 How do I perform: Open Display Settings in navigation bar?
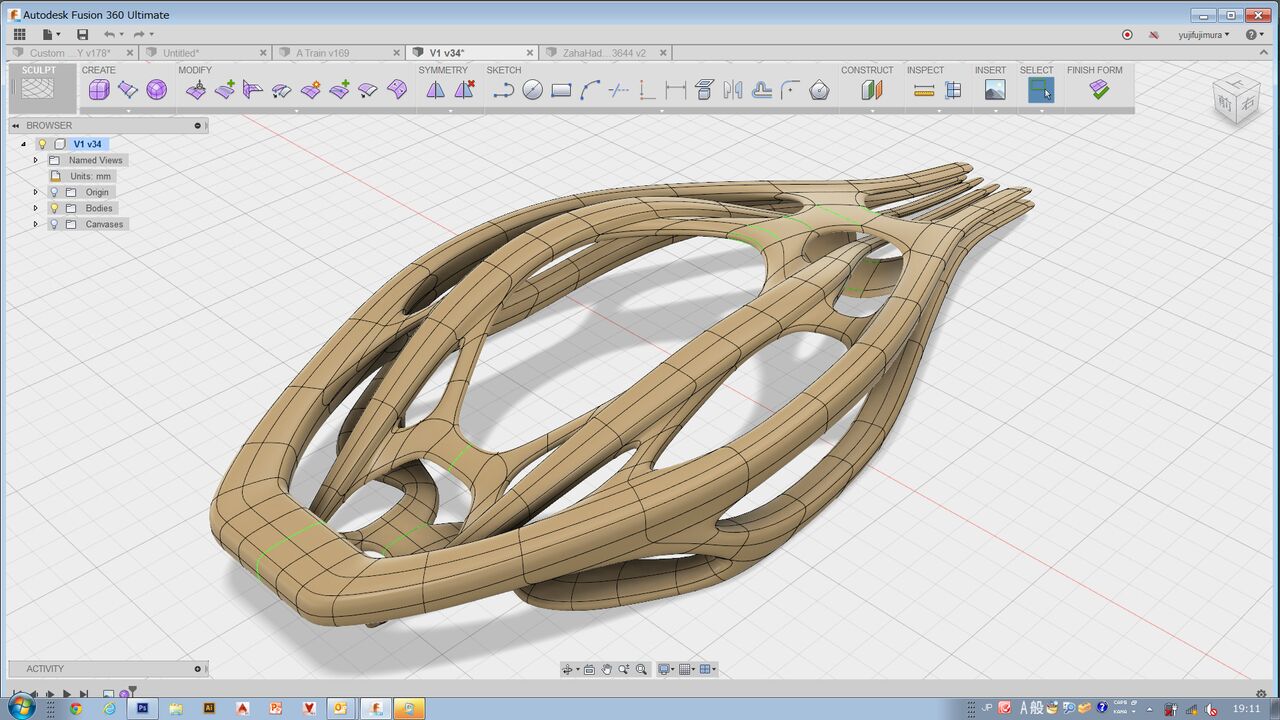click(x=665, y=669)
